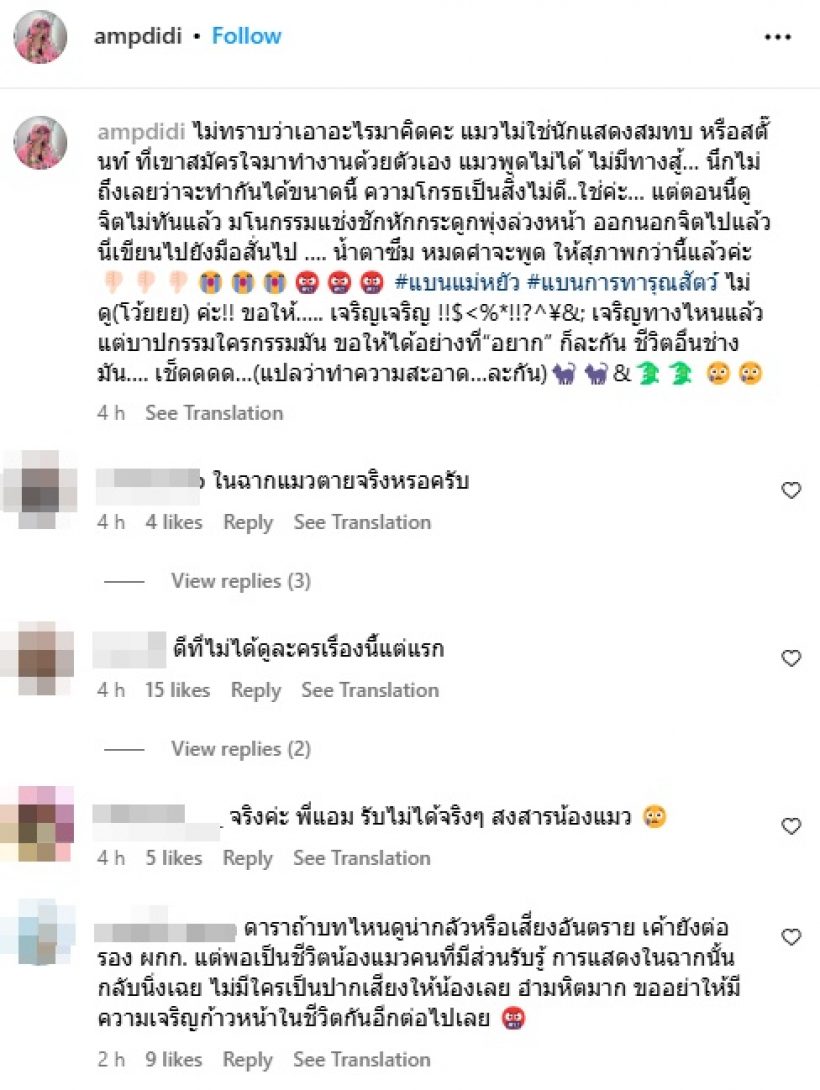Open the #แบนการทารุณสัตว์ hashtag

[x=623, y=282]
